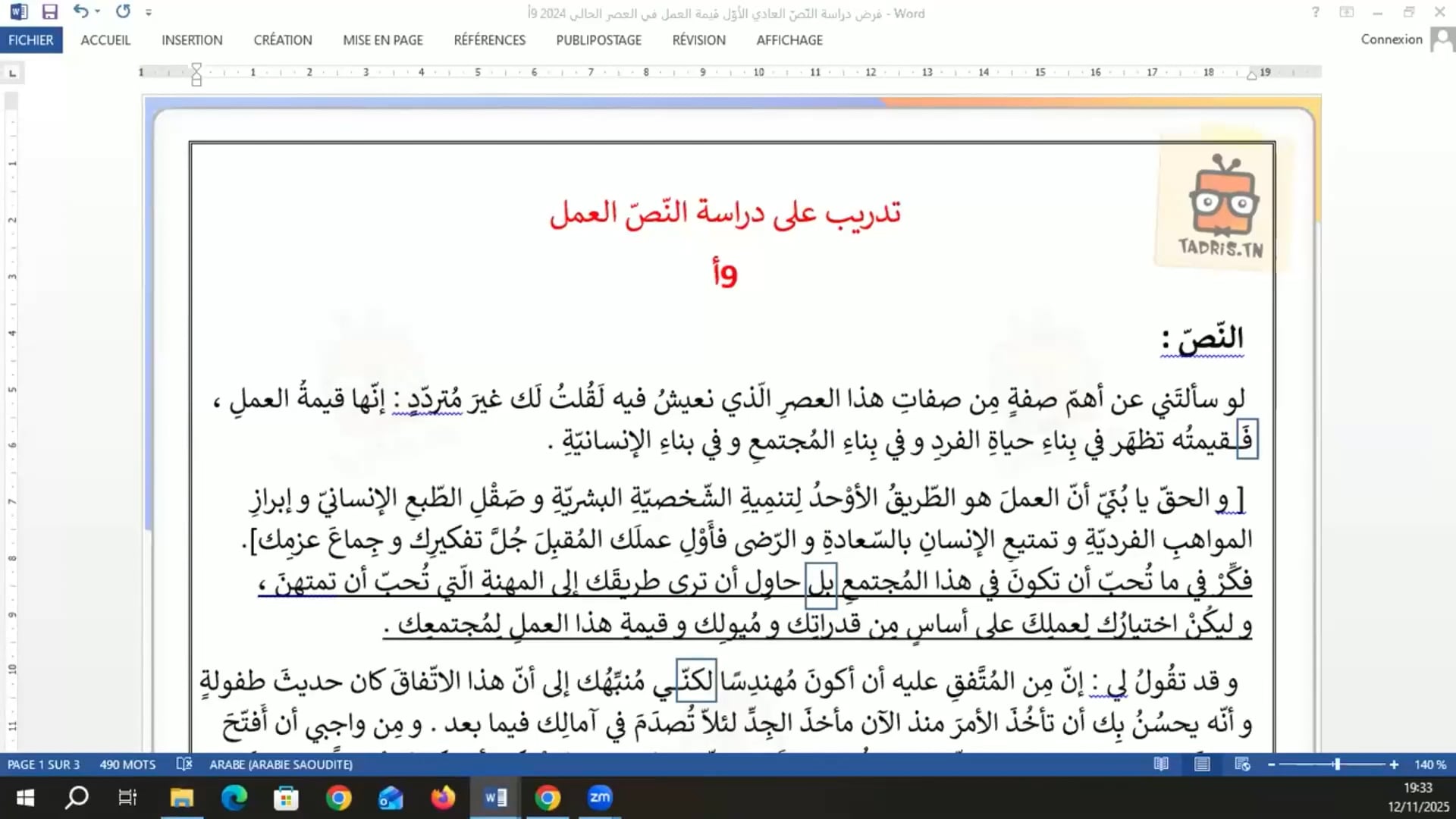Click the tab stop type selector
Screen dimensions: 1456x819
pyautogui.click(x=12, y=73)
